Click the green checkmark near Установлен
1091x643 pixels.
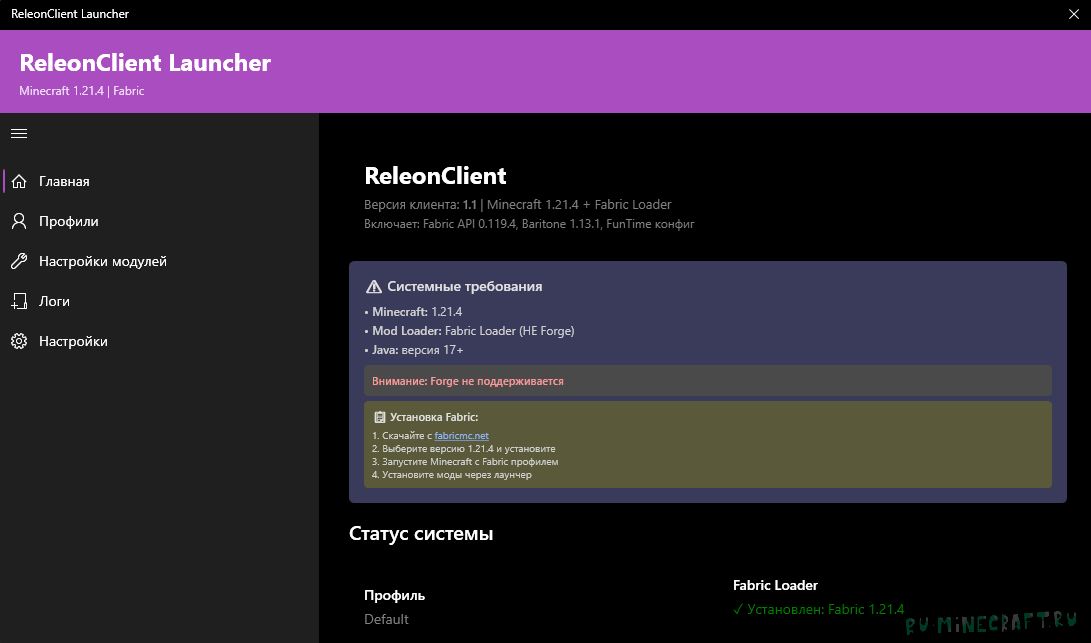coord(738,609)
